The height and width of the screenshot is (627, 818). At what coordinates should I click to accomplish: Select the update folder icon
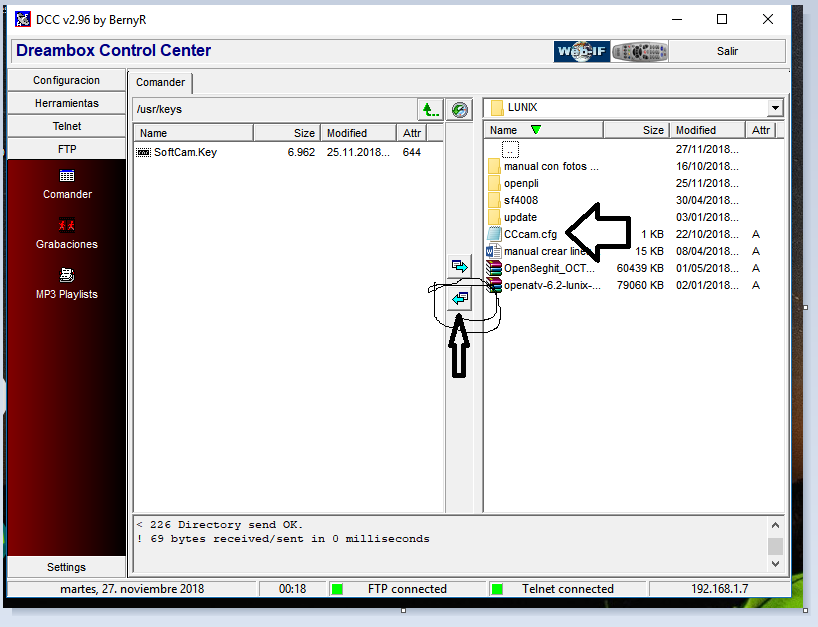coord(494,217)
